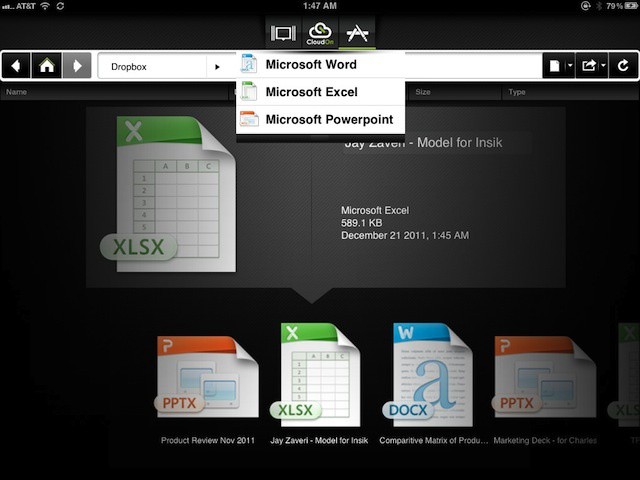Viewport: 640px width, 480px height.
Task: Tap the back navigation arrow
Action: (16, 67)
